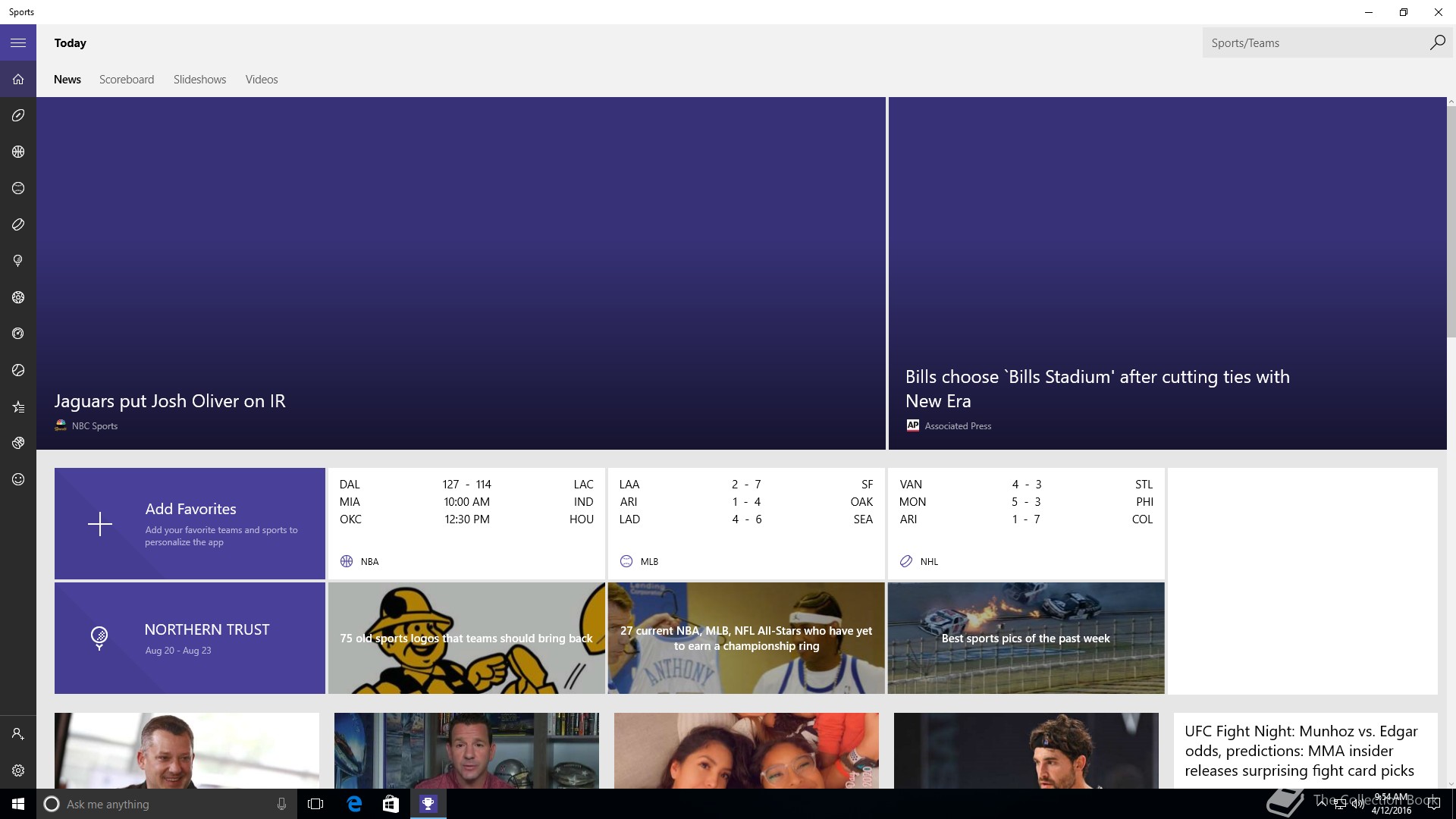1456x819 pixels.
Task: Open the Bills choose Bills Stadium story
Action: coord(1168,273)
